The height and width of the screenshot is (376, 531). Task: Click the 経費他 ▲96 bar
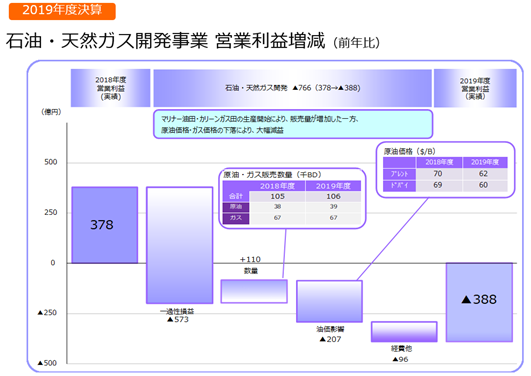(x=404, y=332)
